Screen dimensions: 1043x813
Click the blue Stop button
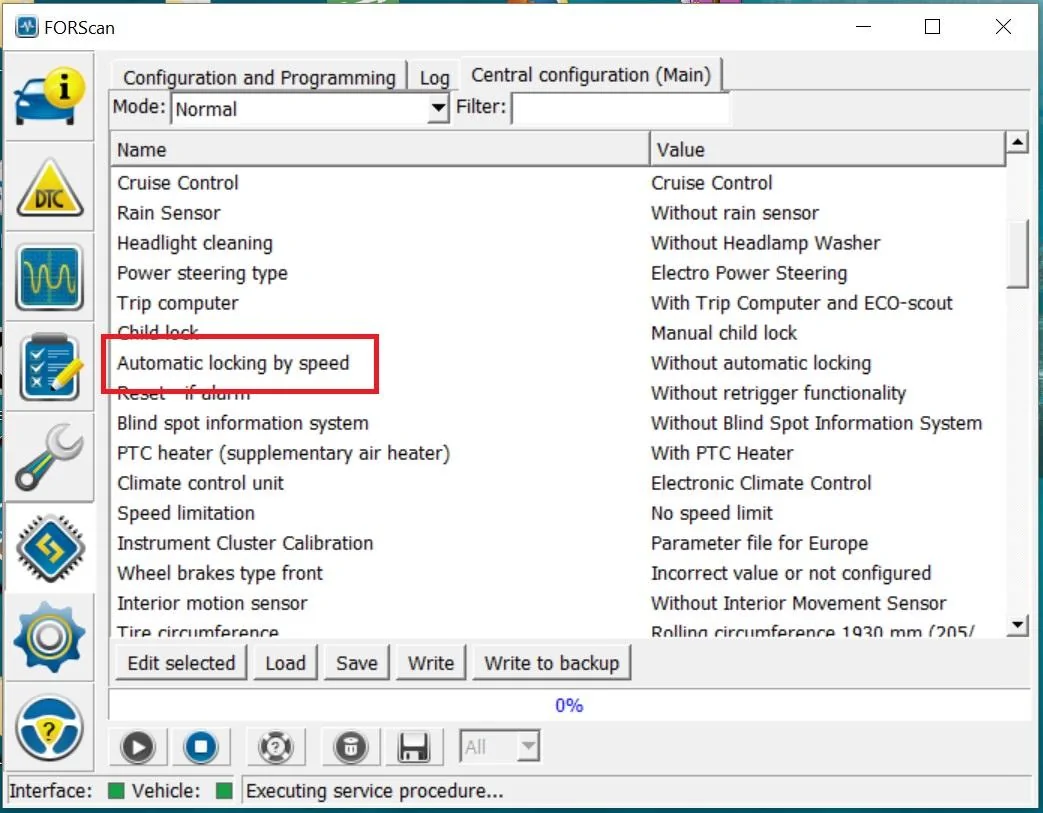pyautogui.click(x=201, y=746)
